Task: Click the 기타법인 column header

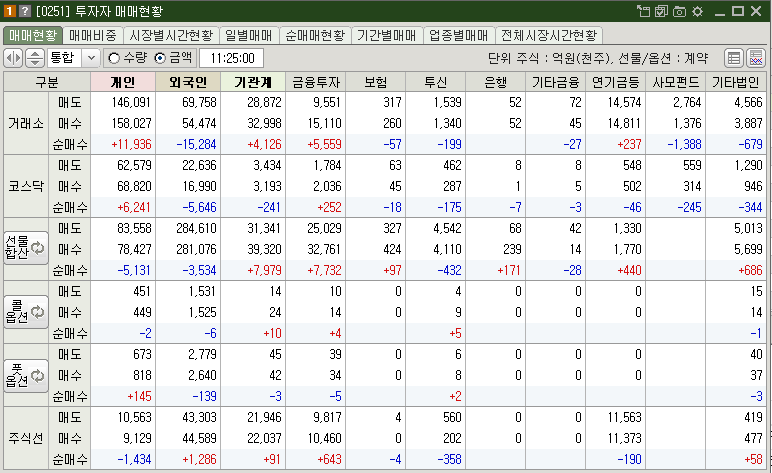Action: pos(736,82)
